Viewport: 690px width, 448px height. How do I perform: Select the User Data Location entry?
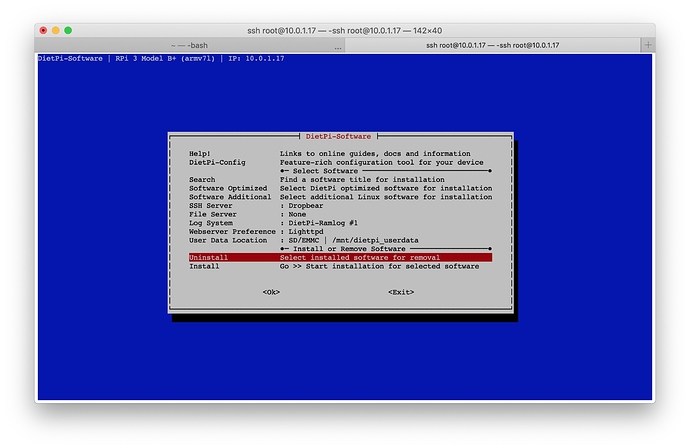341,240
